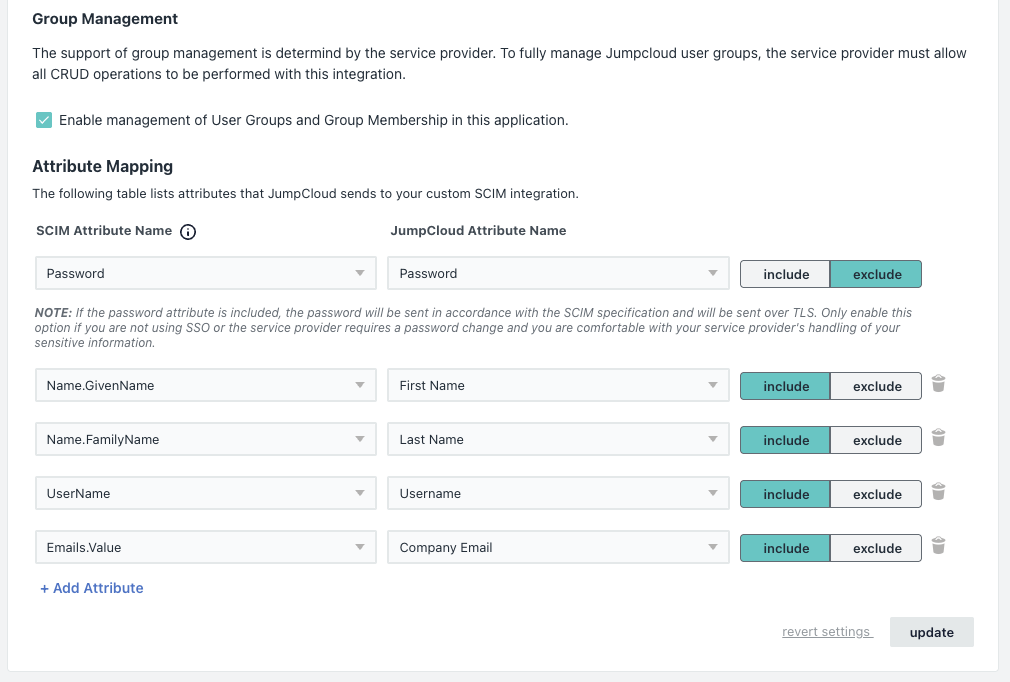Delete the Name.FamilyName attribute mapping
Screen dimensions: 1010x682
(x=938, y=438)
